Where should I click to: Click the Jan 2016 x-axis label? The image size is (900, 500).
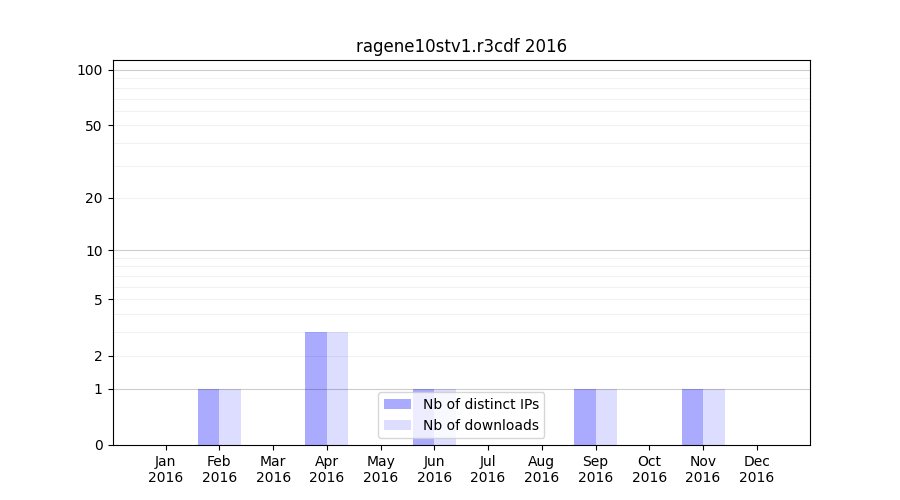point(166,469)
